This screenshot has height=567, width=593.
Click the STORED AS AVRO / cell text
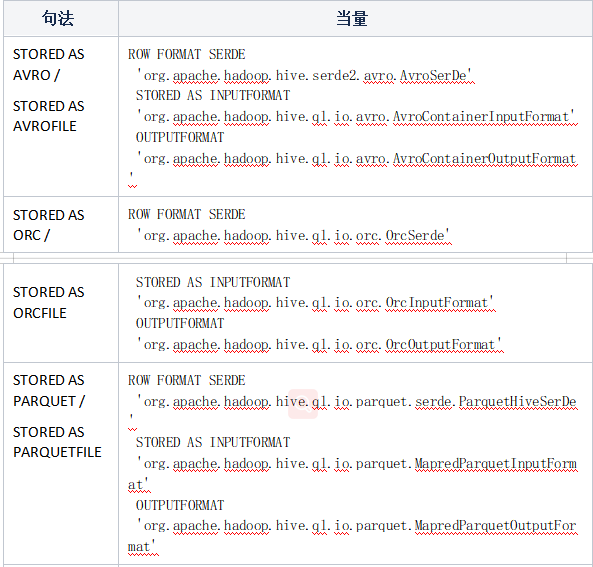(48, 65)
